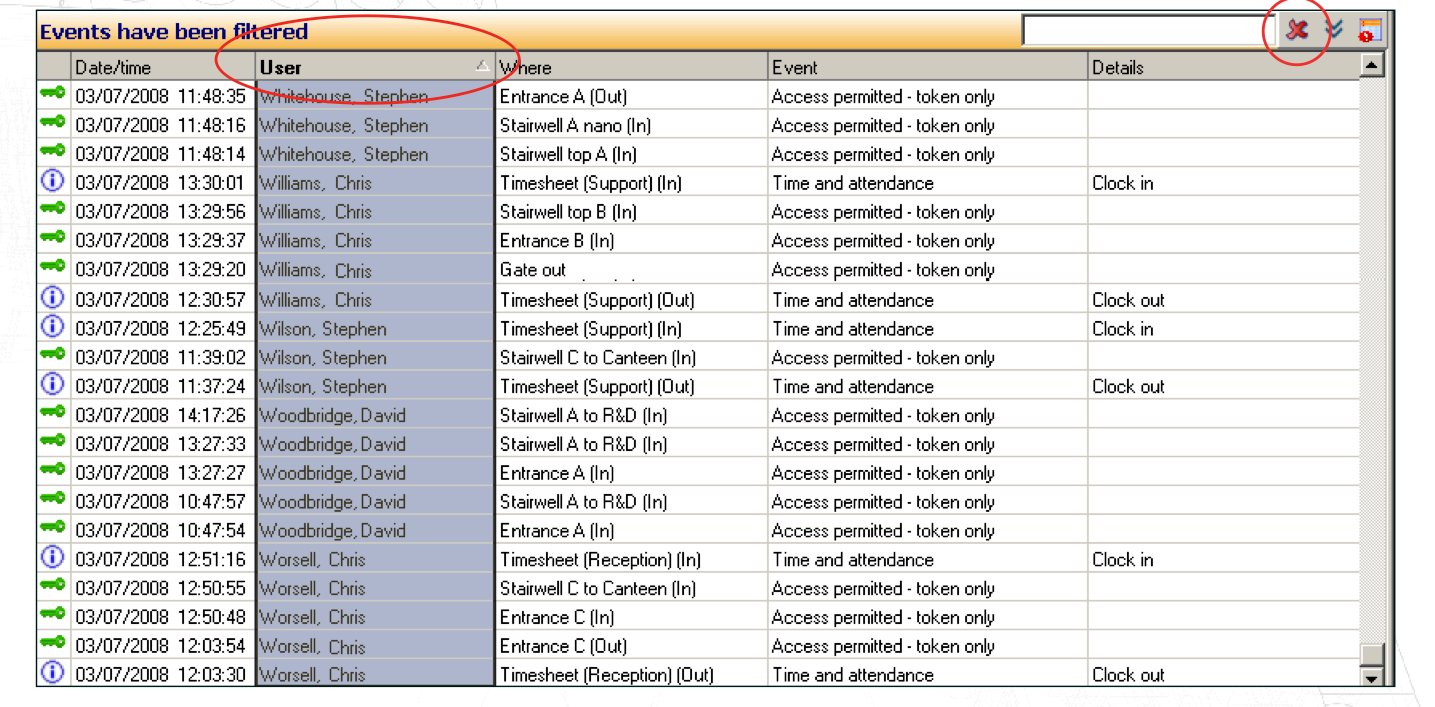Click the blue double-chevron filter icon

point(1332,29)
